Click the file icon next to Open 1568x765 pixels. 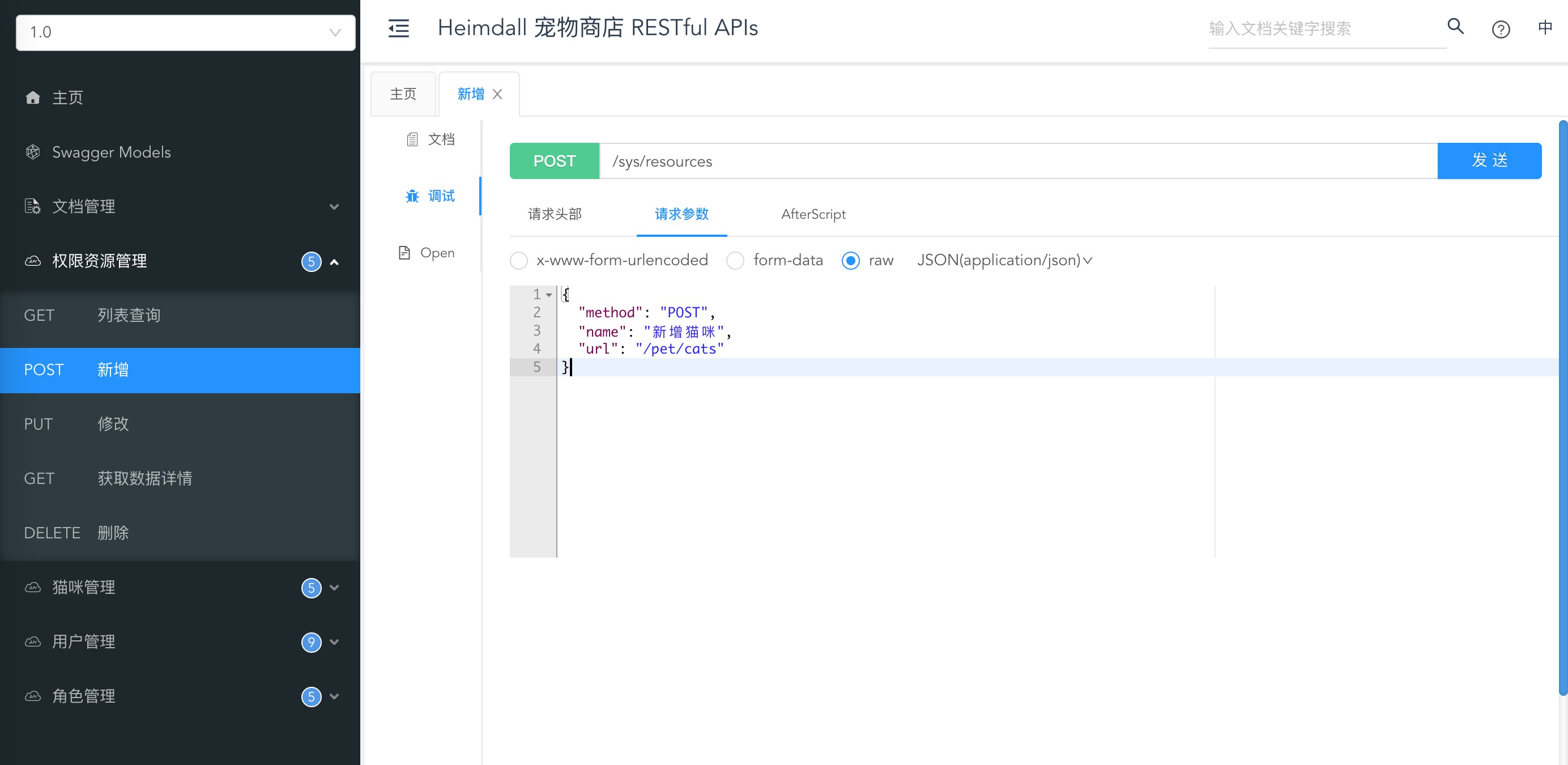point(404,253)
